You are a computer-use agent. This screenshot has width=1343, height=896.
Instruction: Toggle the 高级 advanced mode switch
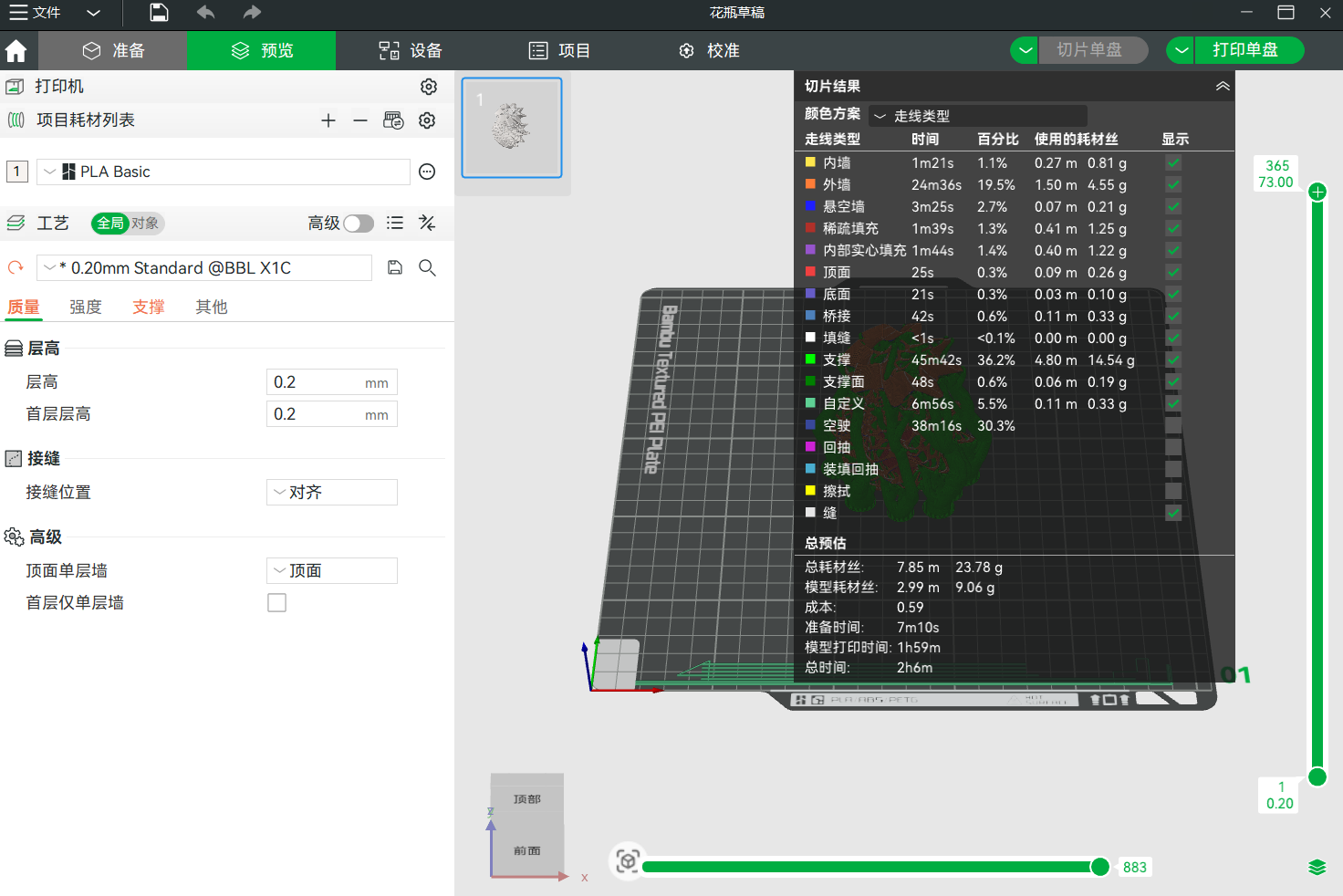click(x=359, y=224)
